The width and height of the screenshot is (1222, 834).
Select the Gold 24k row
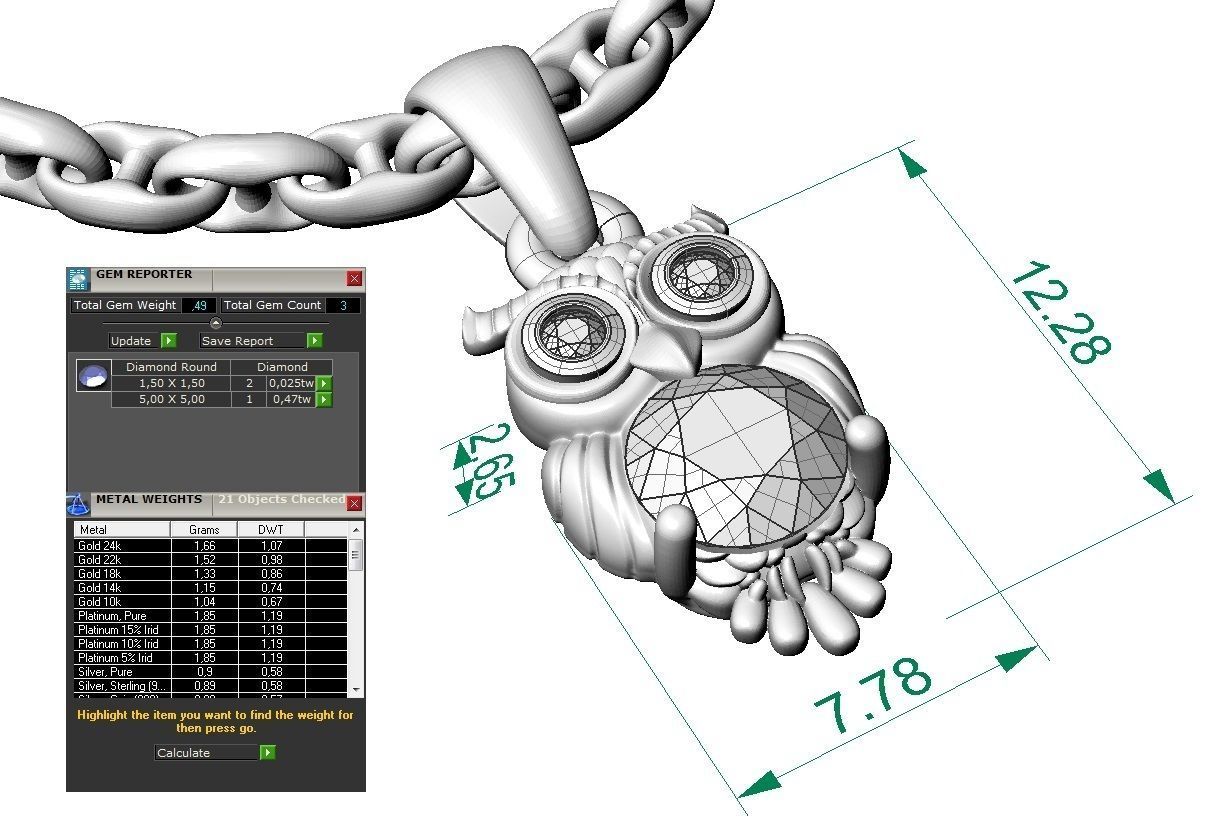pyautogui.click(x=211, y=547)
